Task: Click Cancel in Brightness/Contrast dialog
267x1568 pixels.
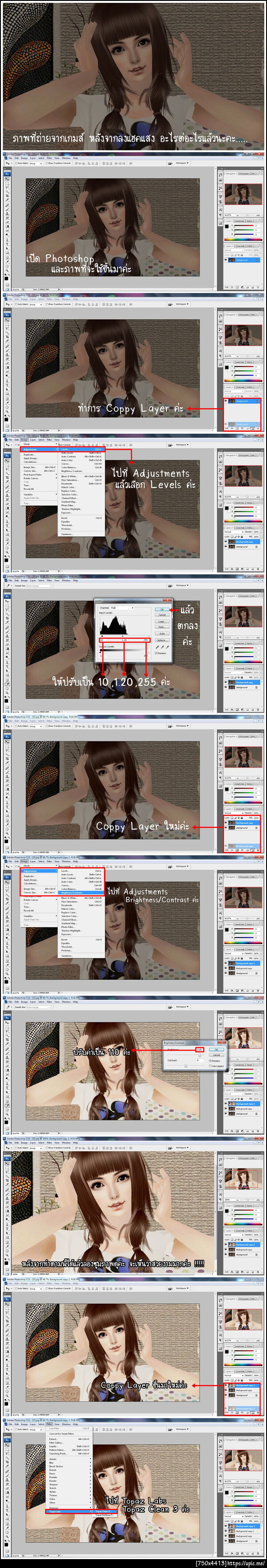Action: (x=216, y=1055)
